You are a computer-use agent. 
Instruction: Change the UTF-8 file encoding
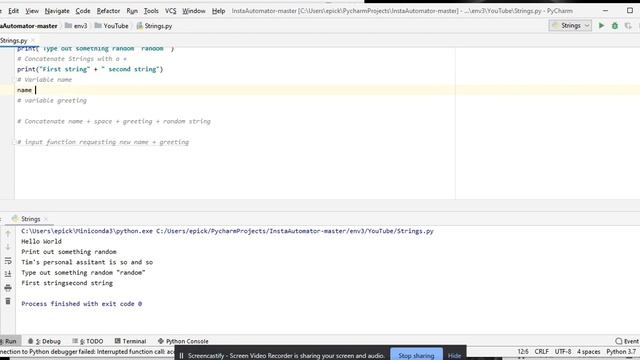point(563,351)
